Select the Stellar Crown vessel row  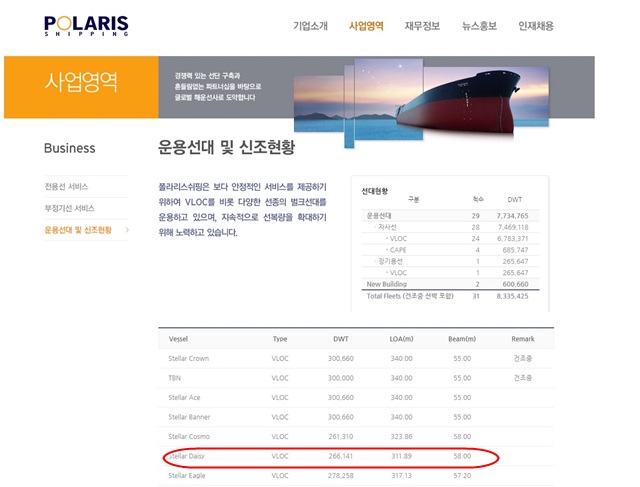pyautogui.click(x=356, y=358)
